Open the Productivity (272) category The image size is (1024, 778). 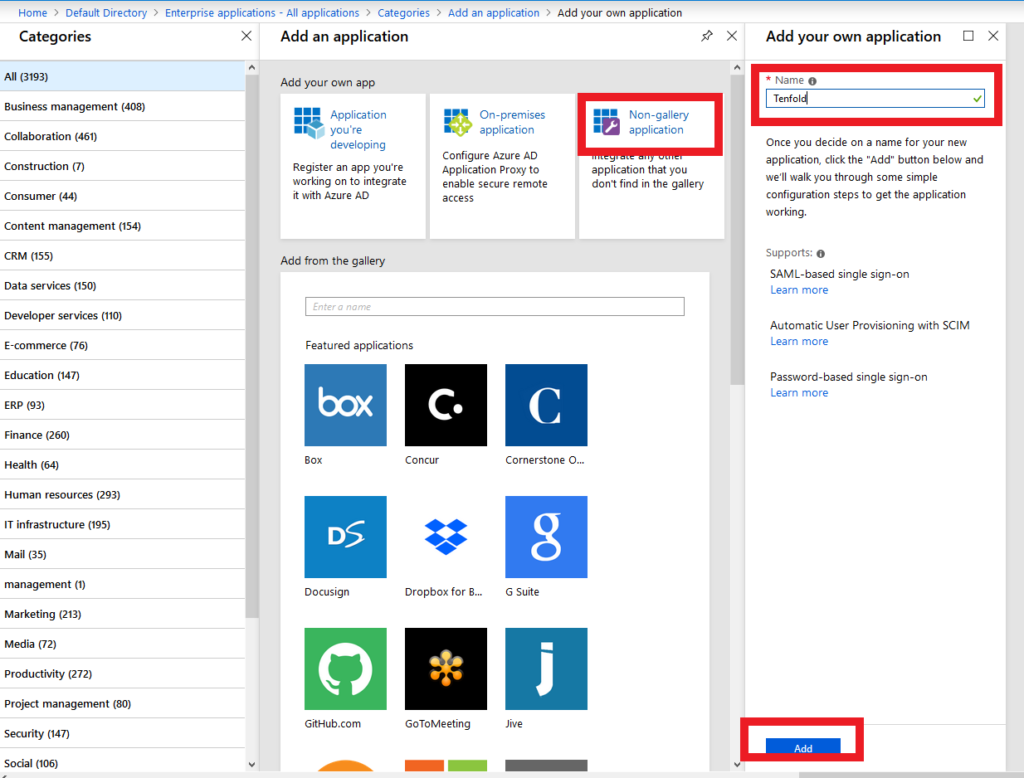122,673
